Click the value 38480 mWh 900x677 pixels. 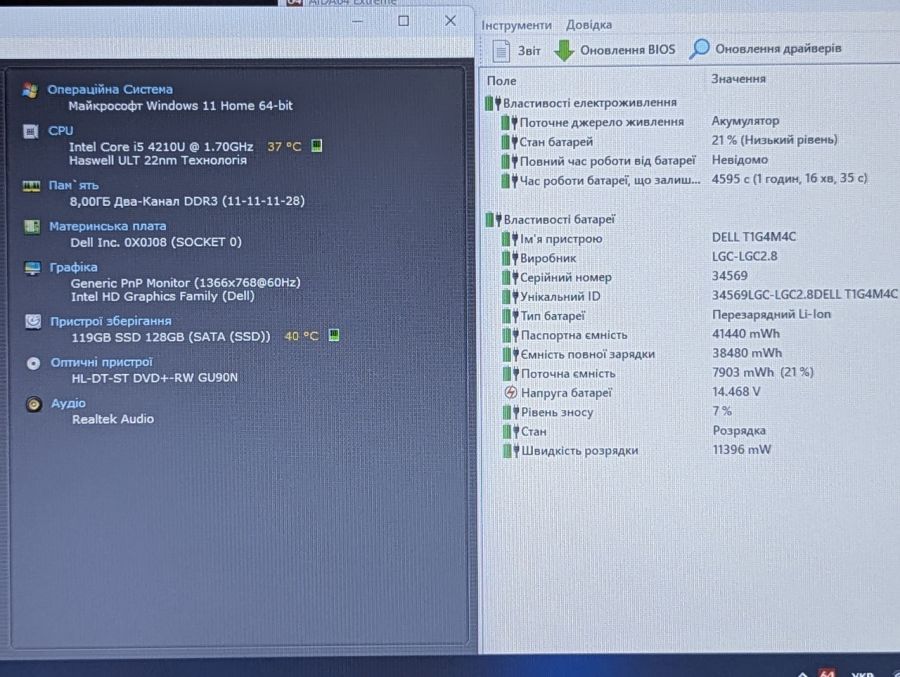[x=747, y=353]
